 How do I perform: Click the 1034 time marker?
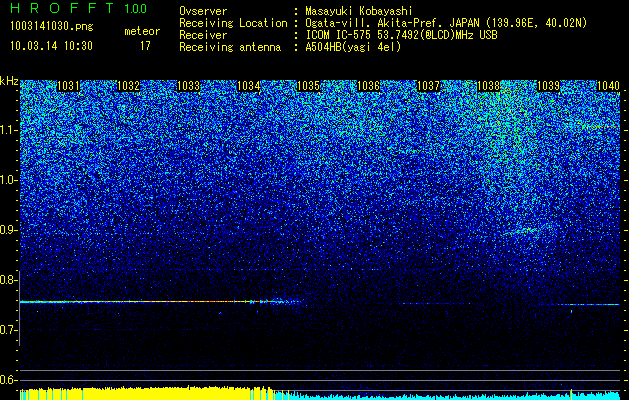(248, 86)
